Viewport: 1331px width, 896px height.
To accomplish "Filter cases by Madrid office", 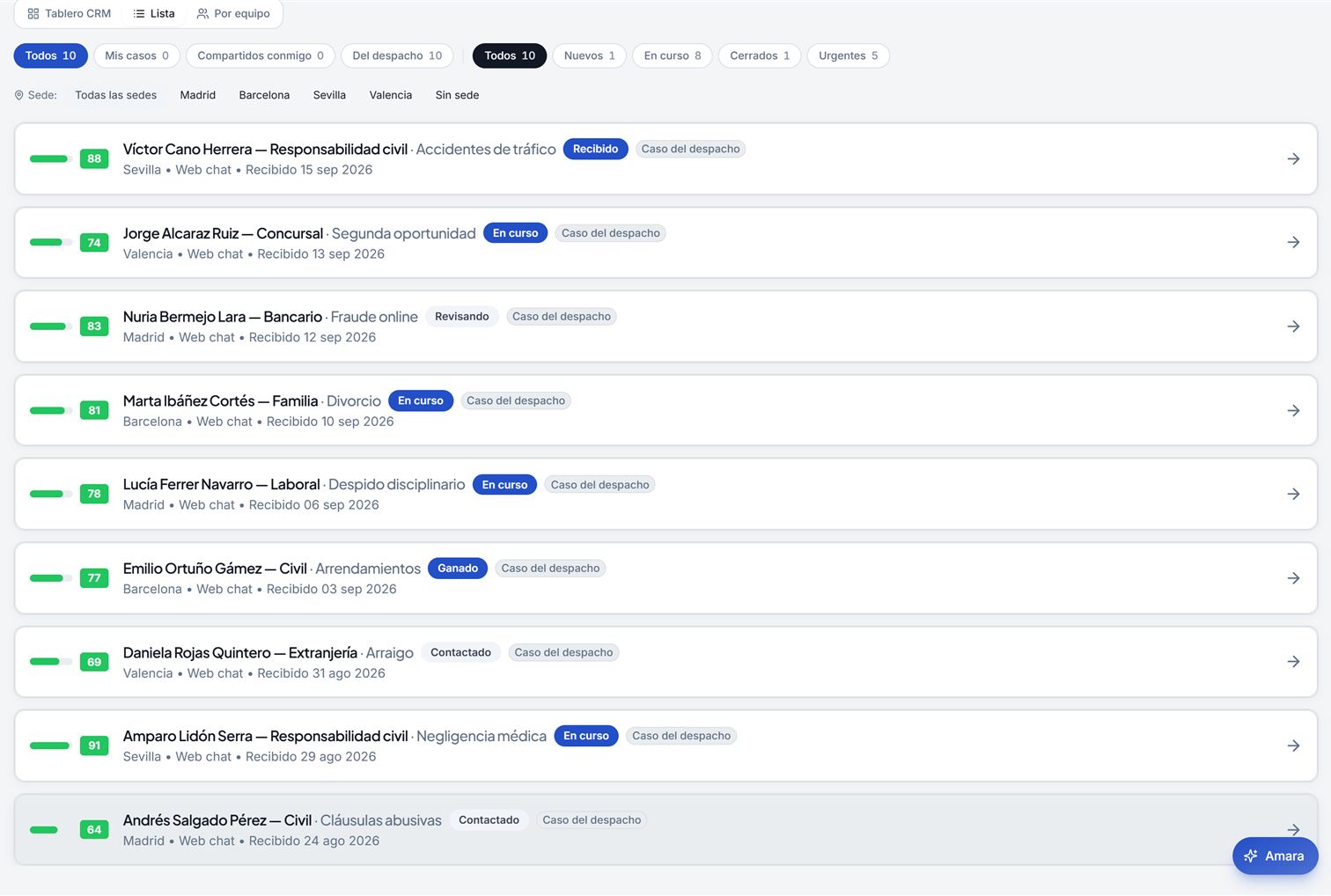I will point(198,95).
